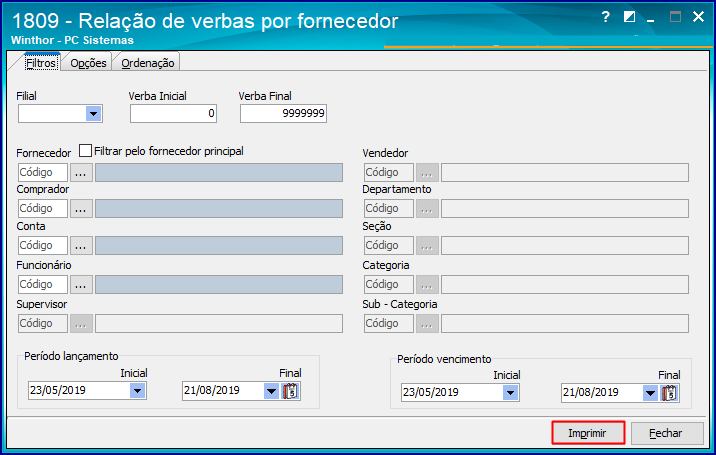716x455 pixels.
Task: Open Período lançamento calendar icon
Action: (x=291, y=391)
